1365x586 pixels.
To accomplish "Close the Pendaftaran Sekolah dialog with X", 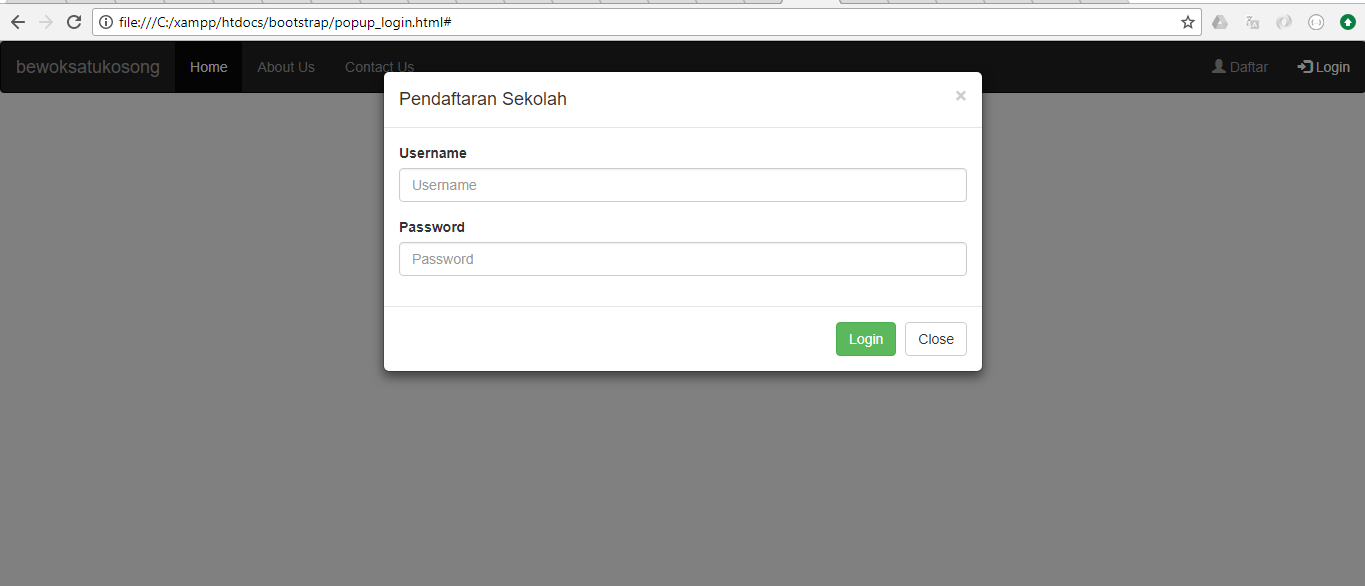I will (960, 96).
